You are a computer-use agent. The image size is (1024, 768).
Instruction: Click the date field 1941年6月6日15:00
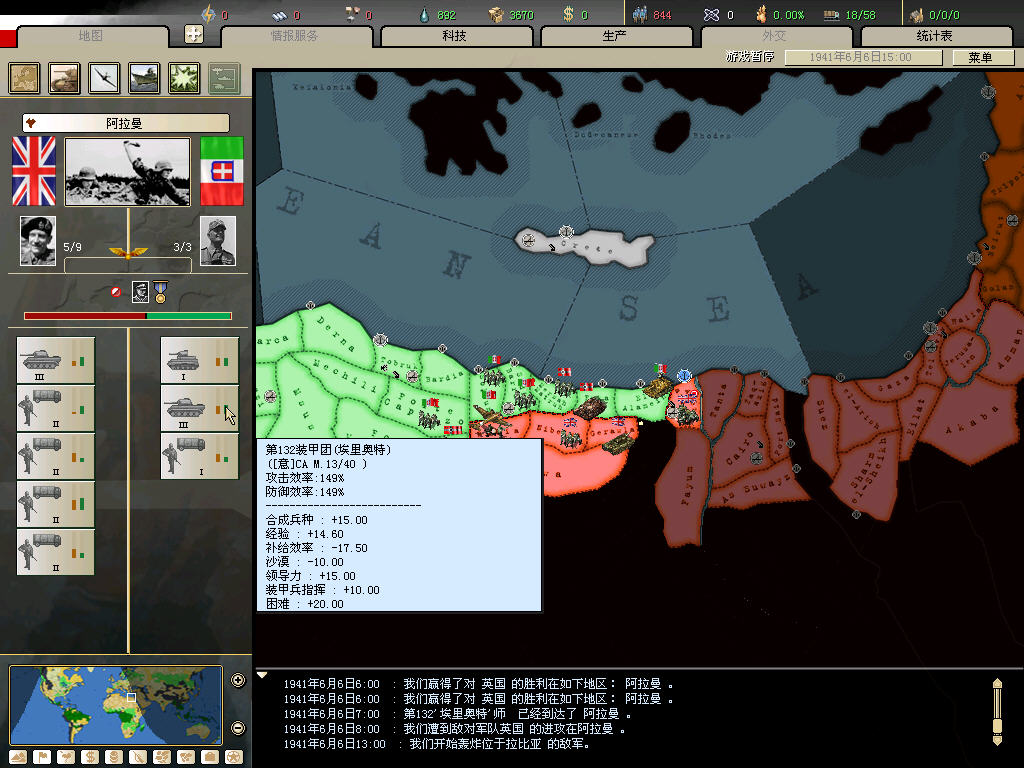pyautogui.click(x=863, y=57)
